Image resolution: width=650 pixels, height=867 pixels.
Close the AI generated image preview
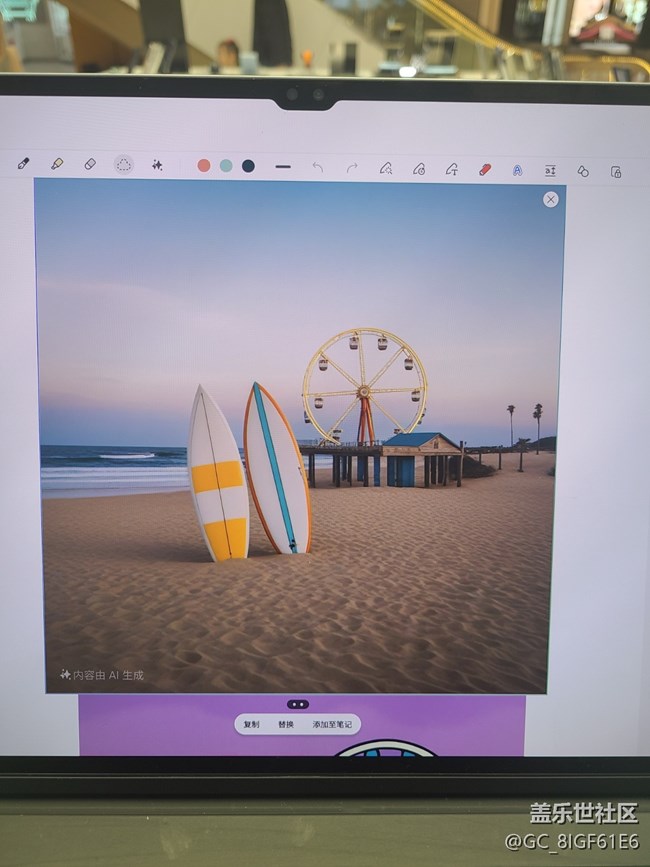[x=551, y=200]
